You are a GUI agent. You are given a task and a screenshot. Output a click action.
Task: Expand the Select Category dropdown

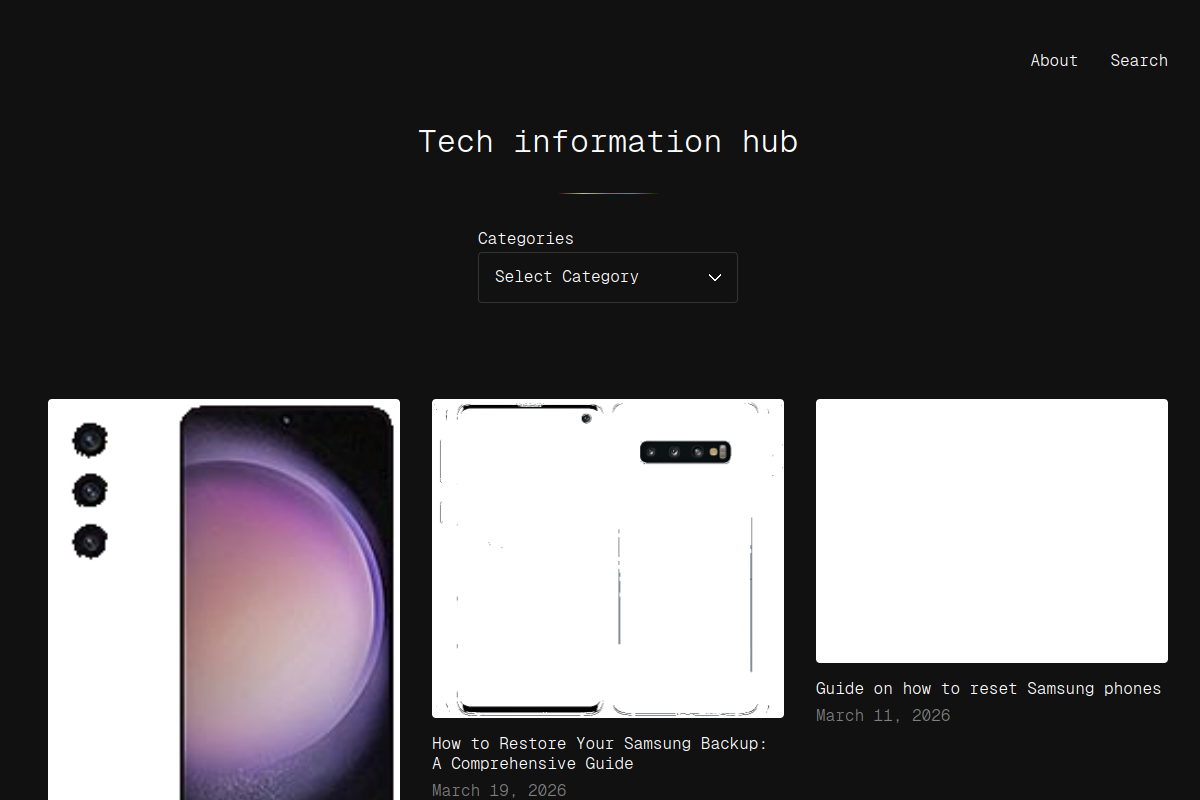[x=608, y=277]
